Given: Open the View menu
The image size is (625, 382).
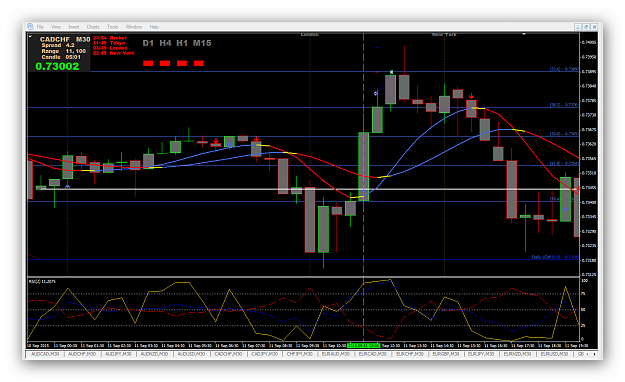Looking at the screenshot, I should [56, 27].
